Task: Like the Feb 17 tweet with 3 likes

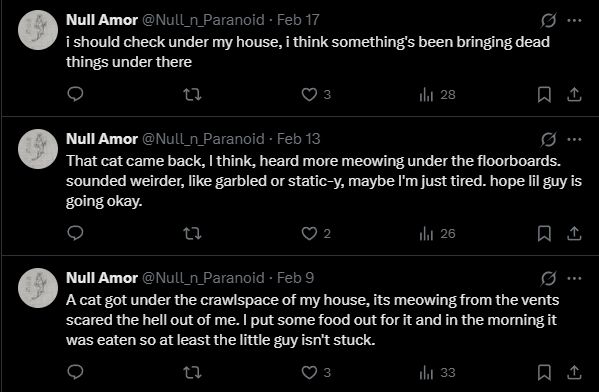Action: point(316,94)
